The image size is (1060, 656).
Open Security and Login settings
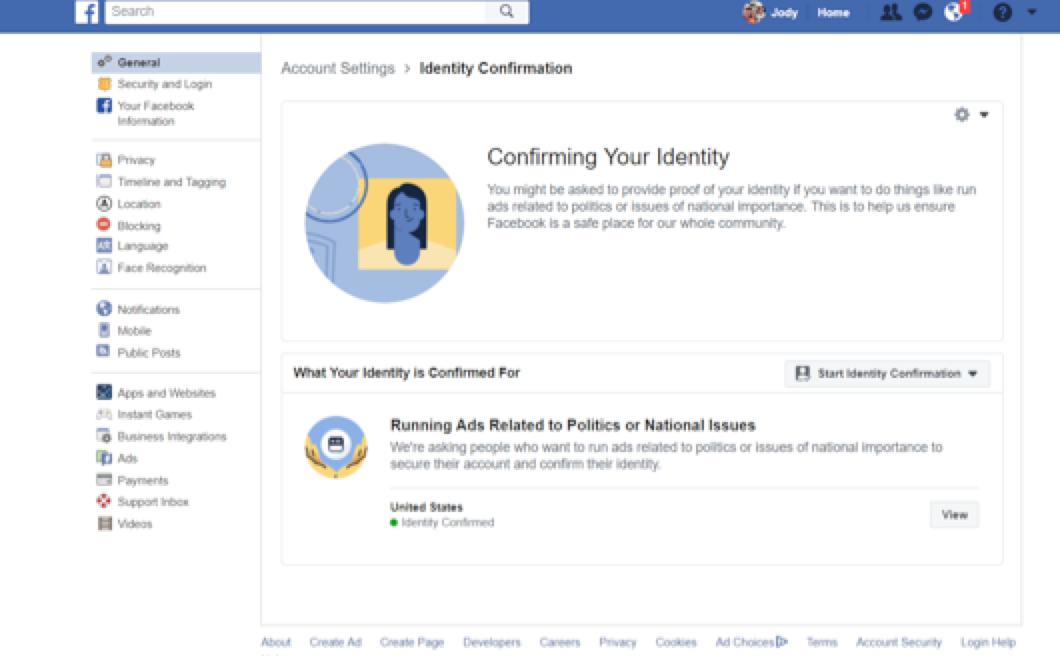click(x=164, y=84)
